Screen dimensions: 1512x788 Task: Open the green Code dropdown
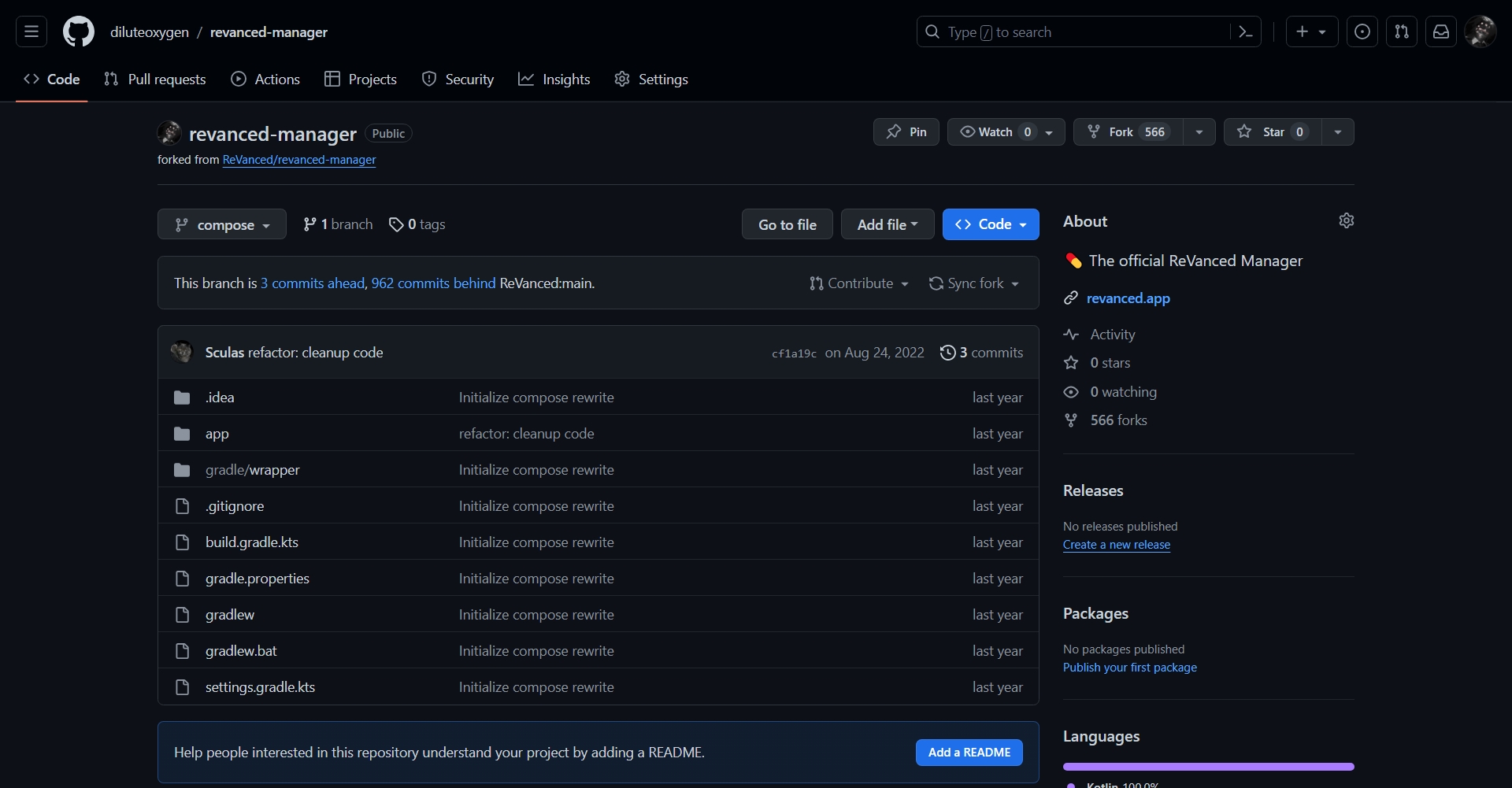[x=991, y=224]
